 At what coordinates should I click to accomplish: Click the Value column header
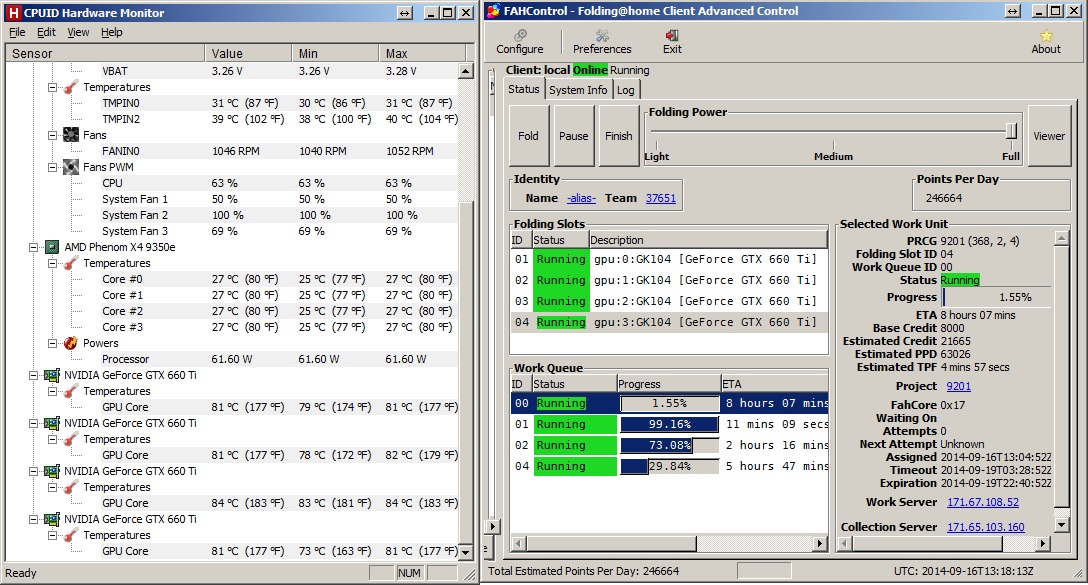coord(248,53)
